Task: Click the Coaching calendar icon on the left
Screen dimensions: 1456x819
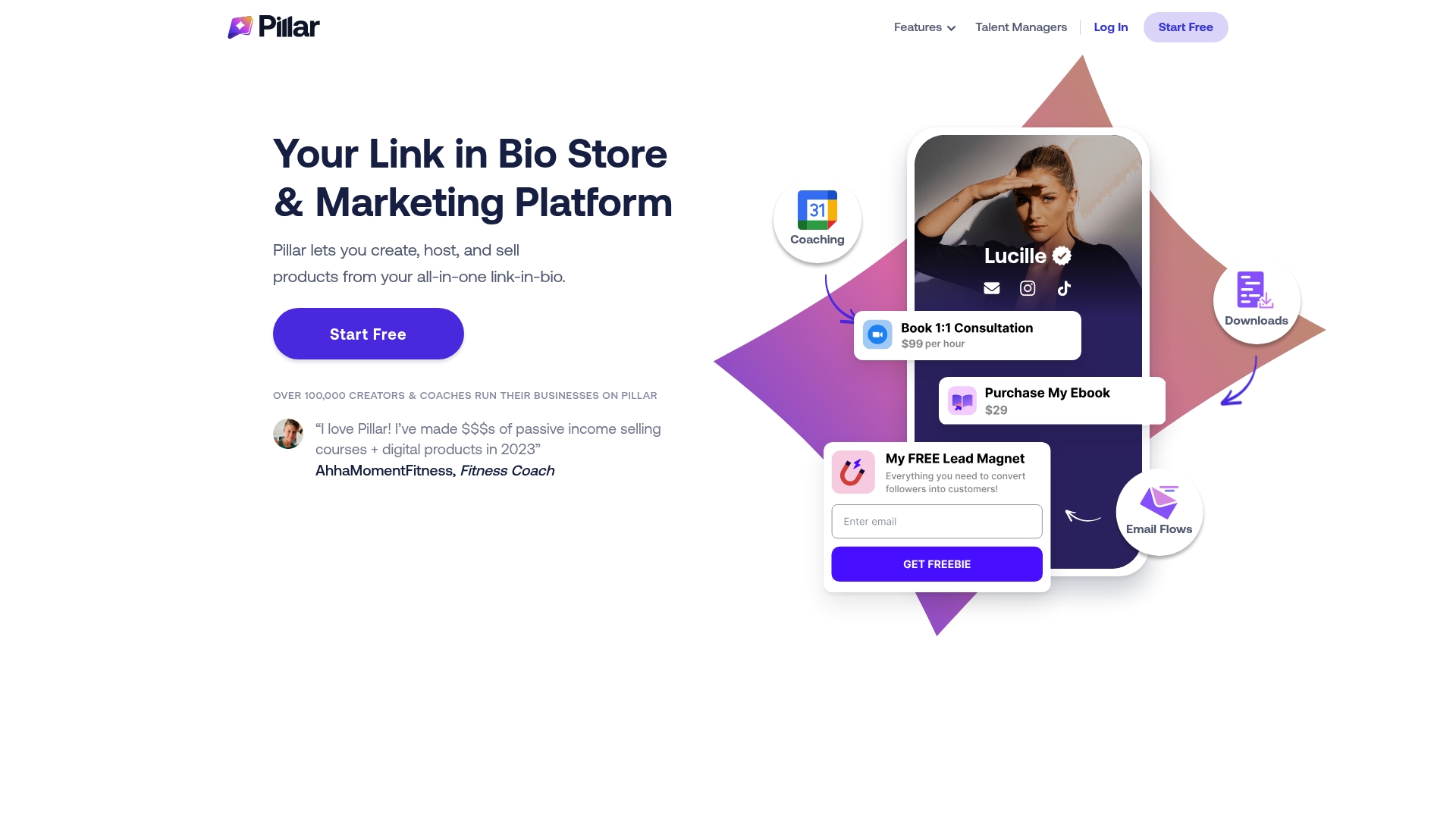Action: click(817, 216)
